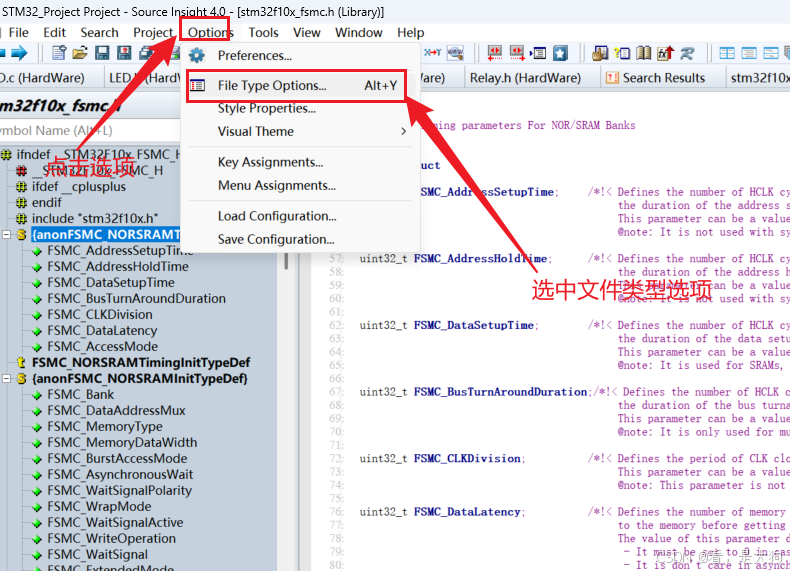Open the Help menu
790x571 pixels.
pos(410,33)
